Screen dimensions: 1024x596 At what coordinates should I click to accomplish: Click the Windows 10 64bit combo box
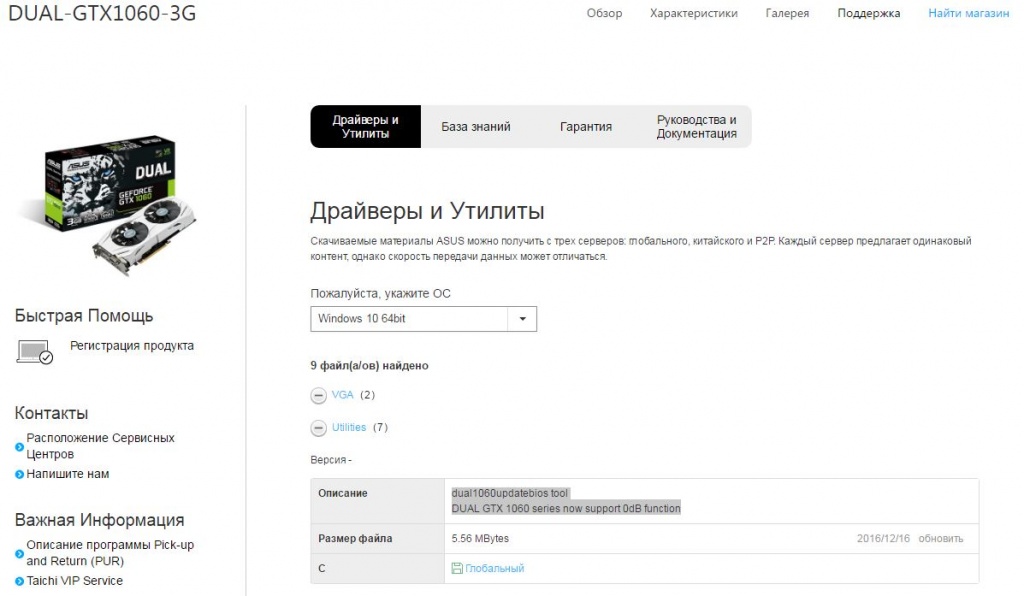[423, 319]
